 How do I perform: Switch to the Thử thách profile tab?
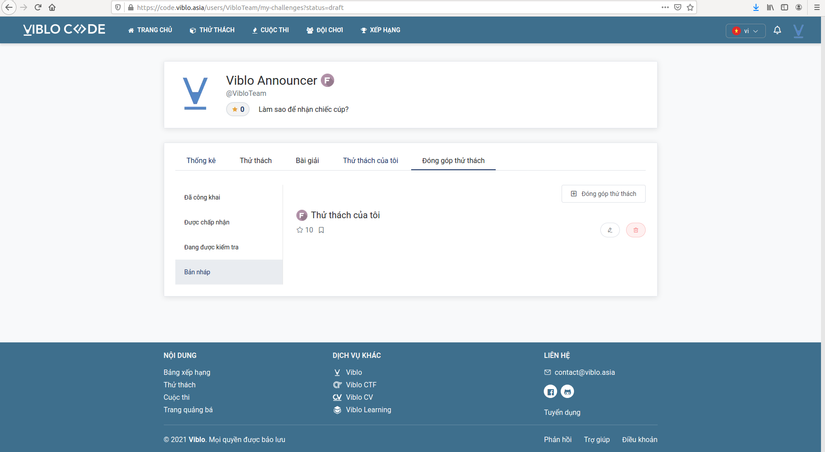pos(256,160)
